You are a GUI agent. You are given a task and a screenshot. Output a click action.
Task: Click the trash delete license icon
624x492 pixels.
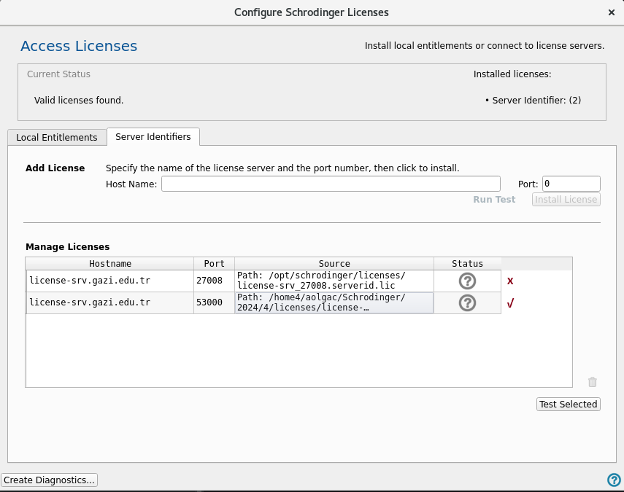[x=592, y=382]
